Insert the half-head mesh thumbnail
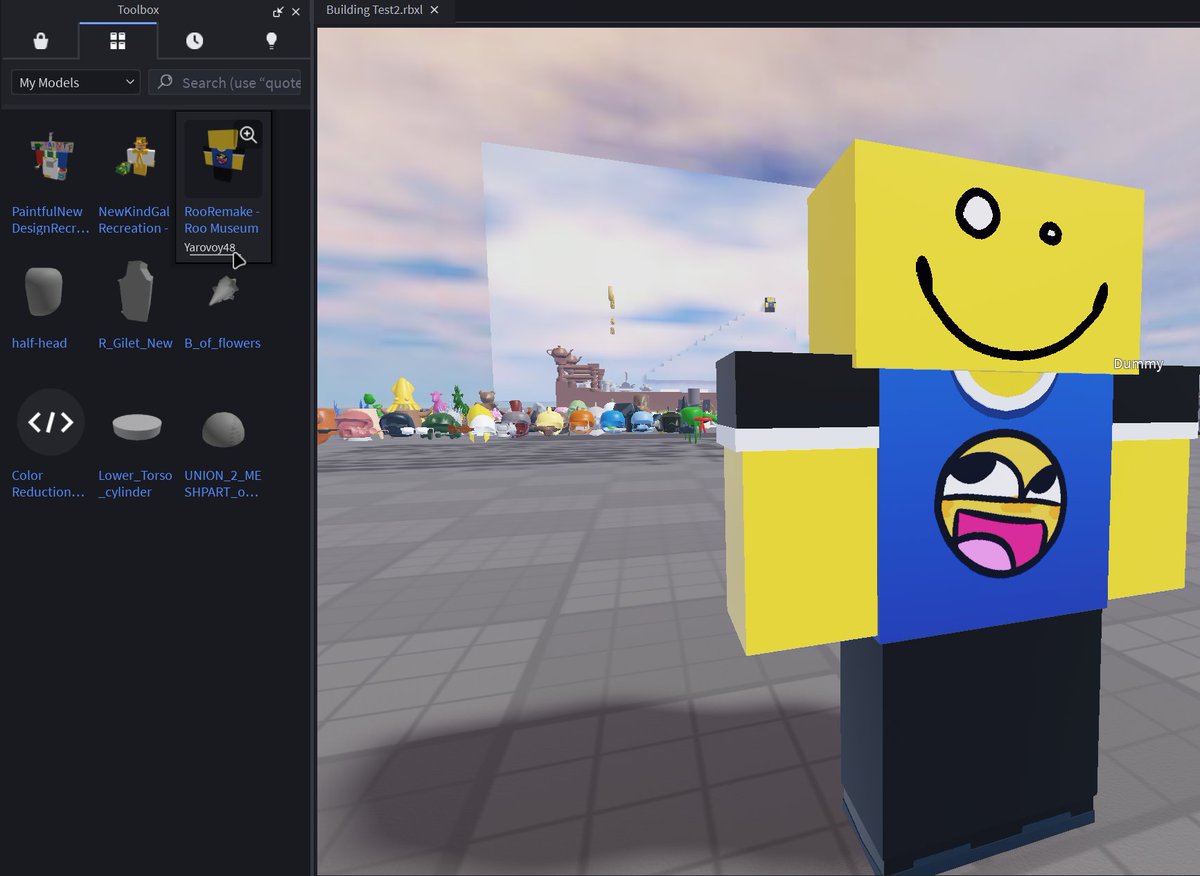This screenshot has height=876, width=1200. pyautogui.click(x=44, y=292)
